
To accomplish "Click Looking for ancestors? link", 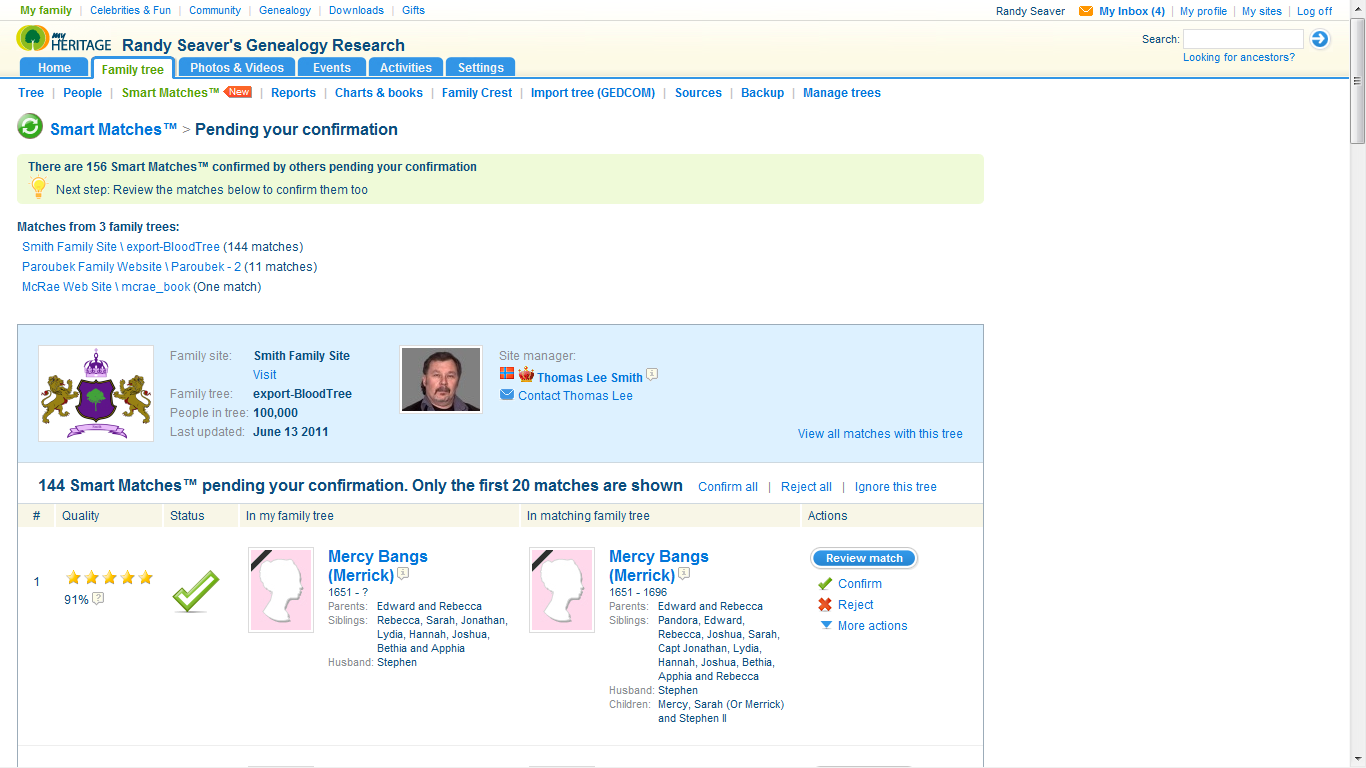I will 1239,58.
